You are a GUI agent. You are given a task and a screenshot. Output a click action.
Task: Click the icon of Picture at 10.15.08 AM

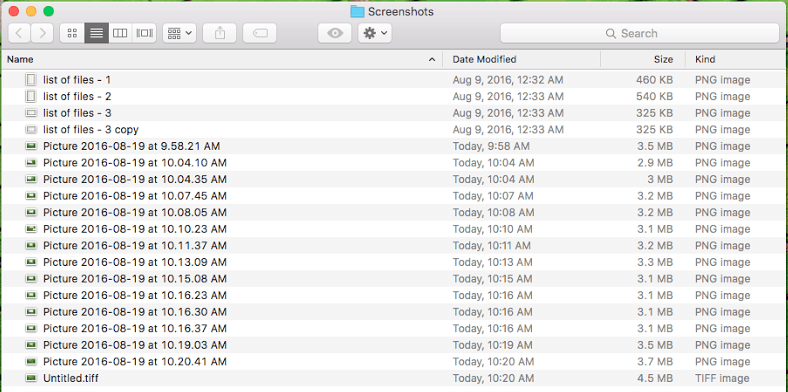tap(31, 278)
